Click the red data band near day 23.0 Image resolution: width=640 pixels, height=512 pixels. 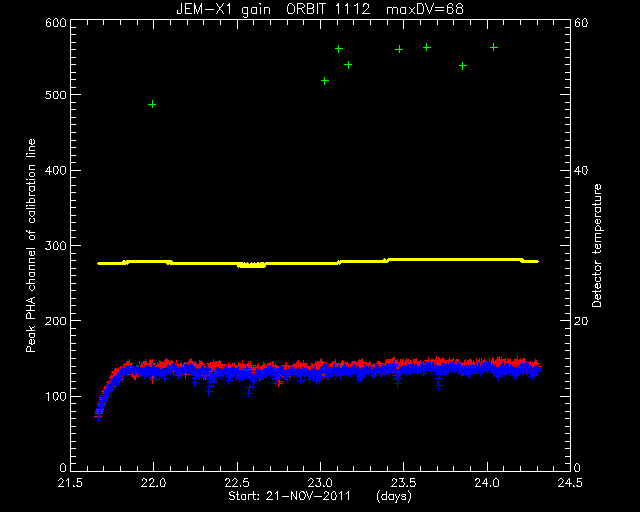[x=321, y=363]
